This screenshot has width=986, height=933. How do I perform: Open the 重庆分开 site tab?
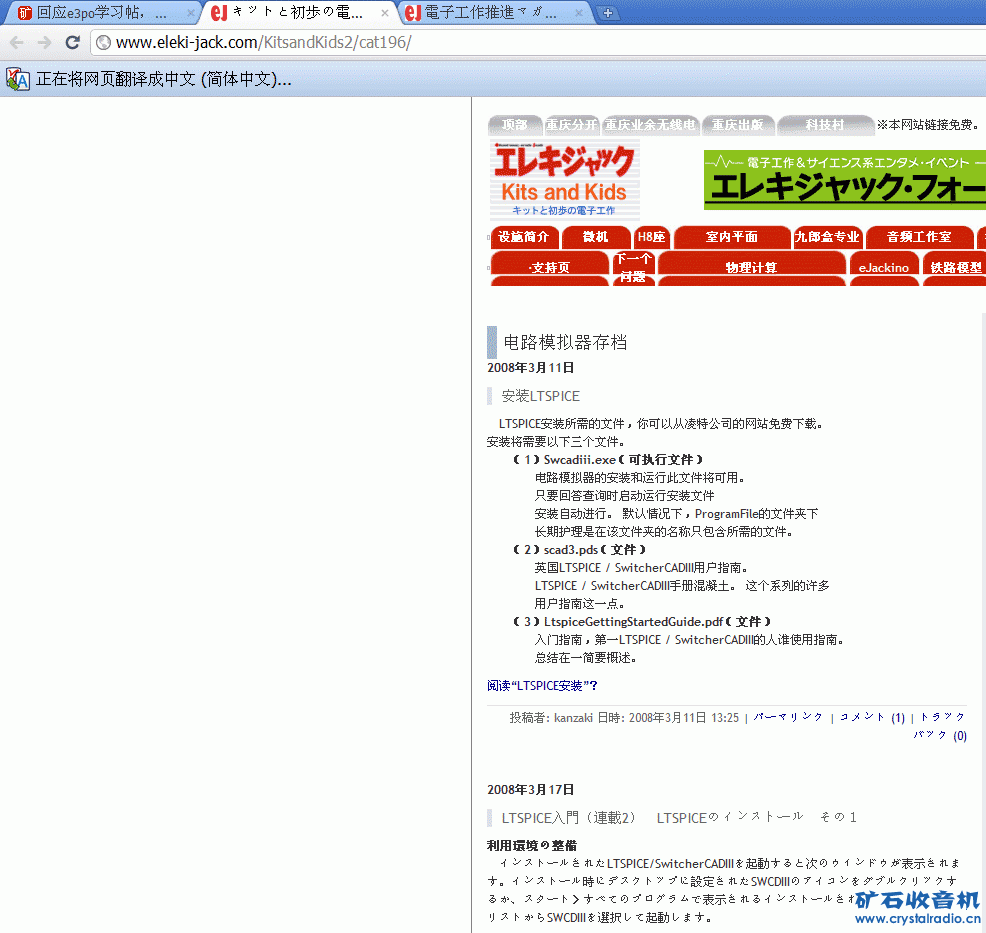(x=571, y=125)
